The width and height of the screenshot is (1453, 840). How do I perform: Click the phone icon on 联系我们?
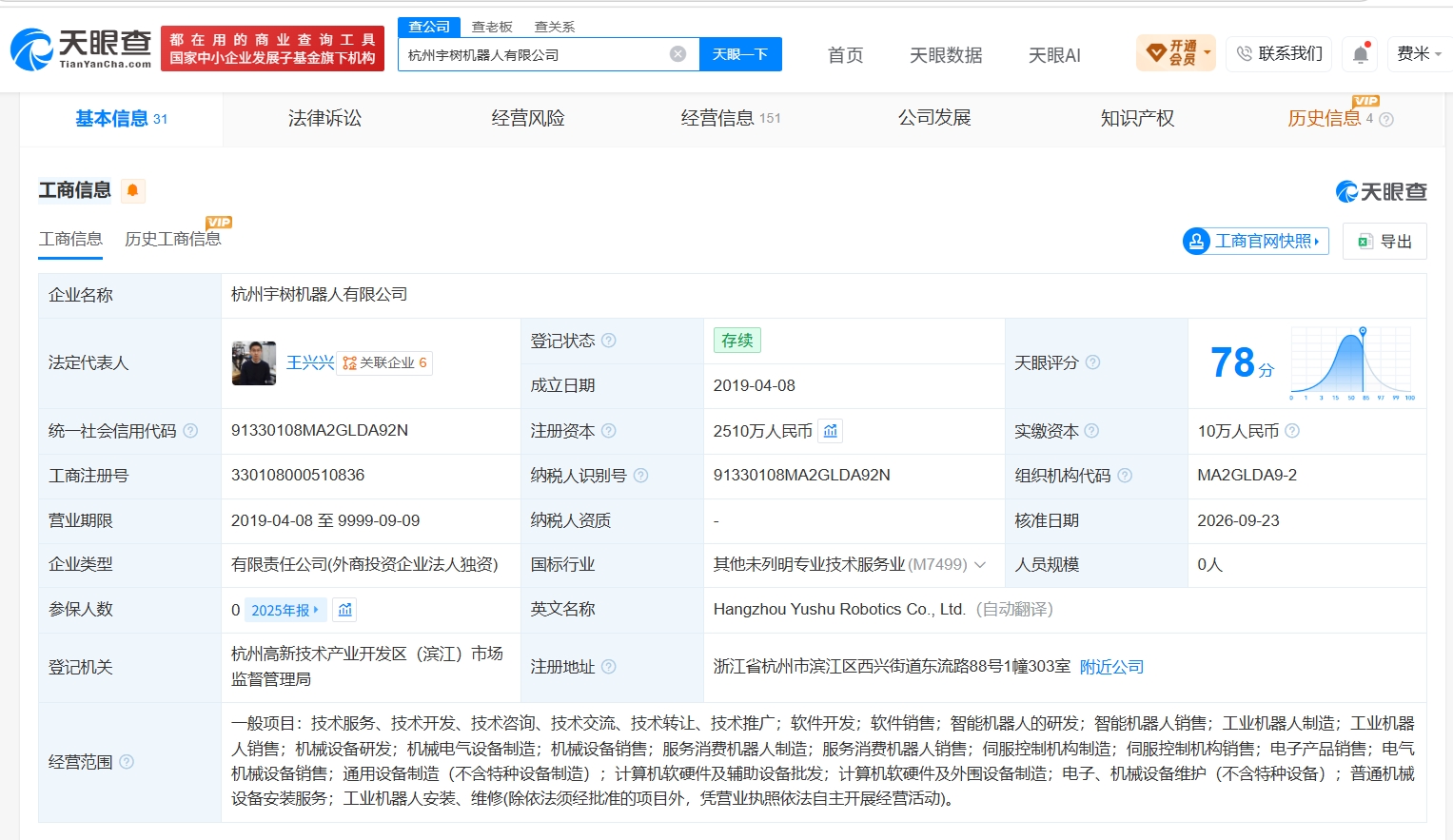tap(1244, 54)
